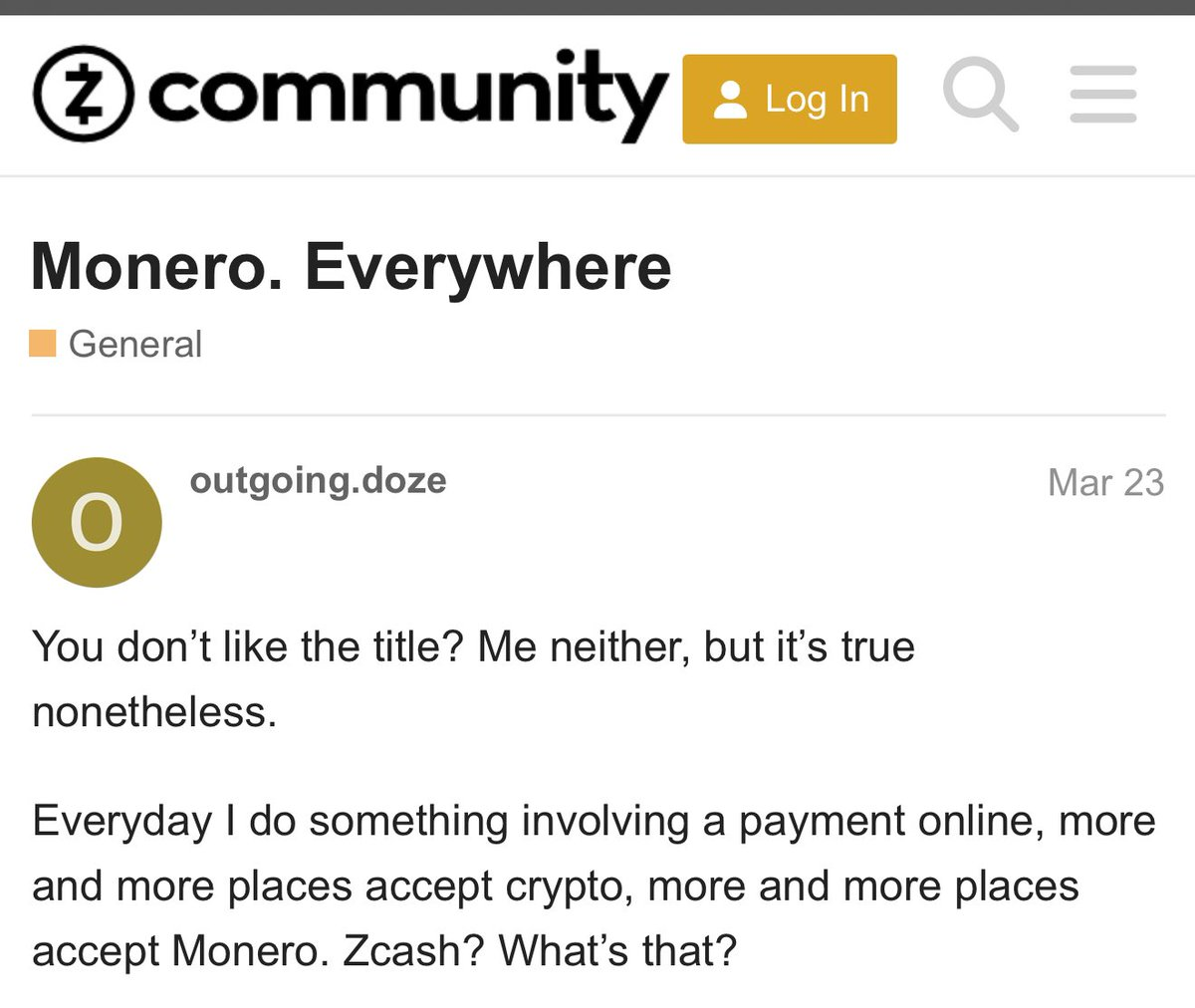This screenshot has height=1008, width=1195.
Task: Open the General category link
Action: (x=135, y=344)
